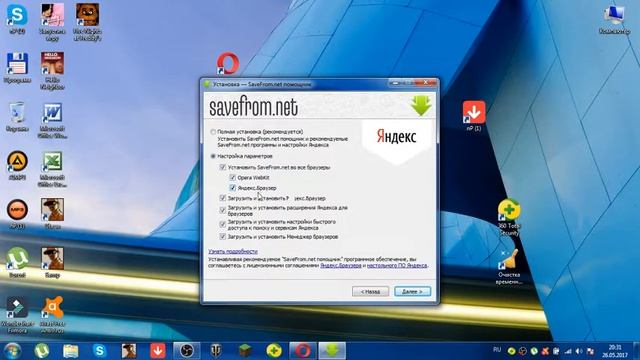Click the Далее next button

(412, 291)
